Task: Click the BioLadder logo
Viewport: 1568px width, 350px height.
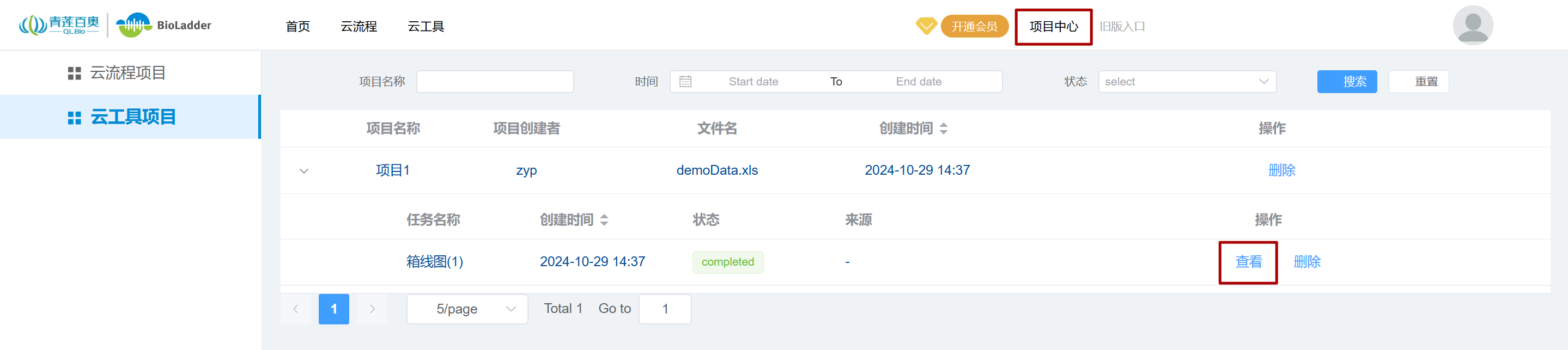Action: click(164, 25)
